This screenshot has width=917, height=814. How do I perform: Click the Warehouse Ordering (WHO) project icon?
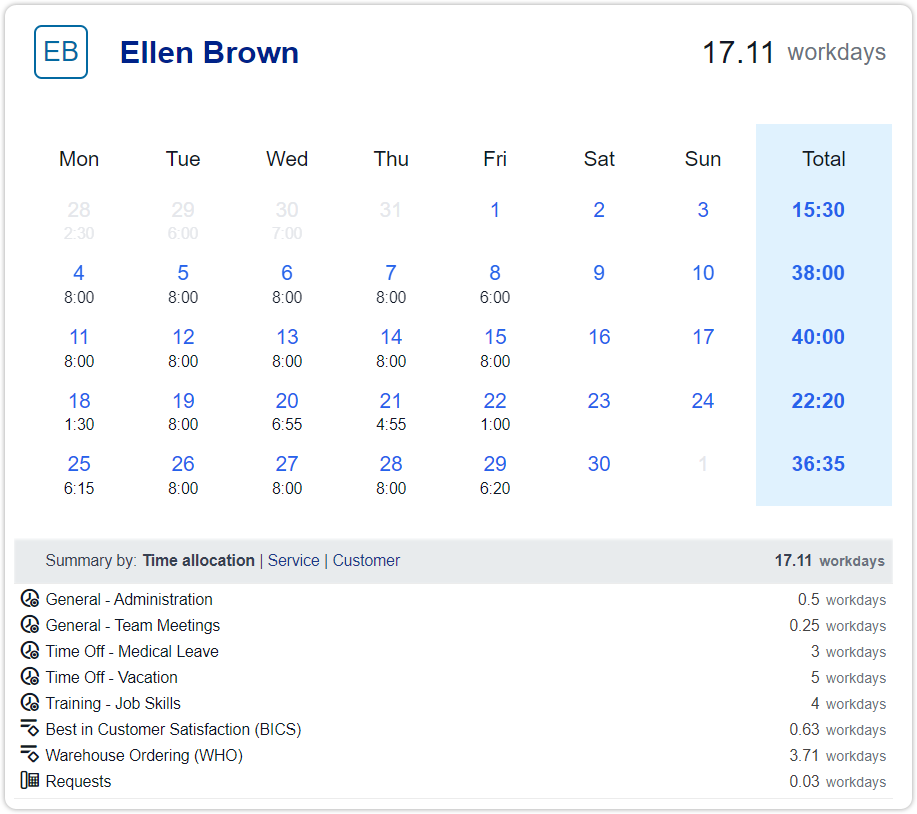[x=30, y=754]
